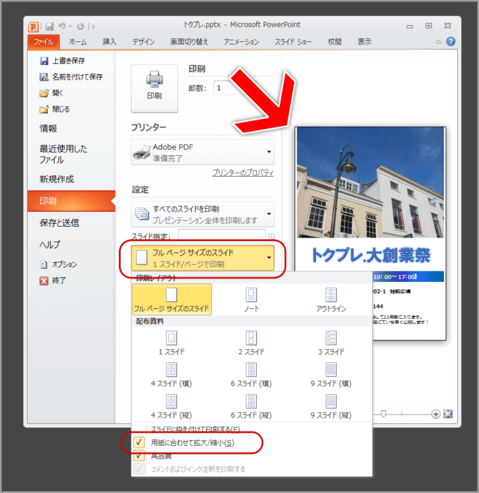
Task: Open the Adobe PDF printer dropdown
Action: [203, 152]
